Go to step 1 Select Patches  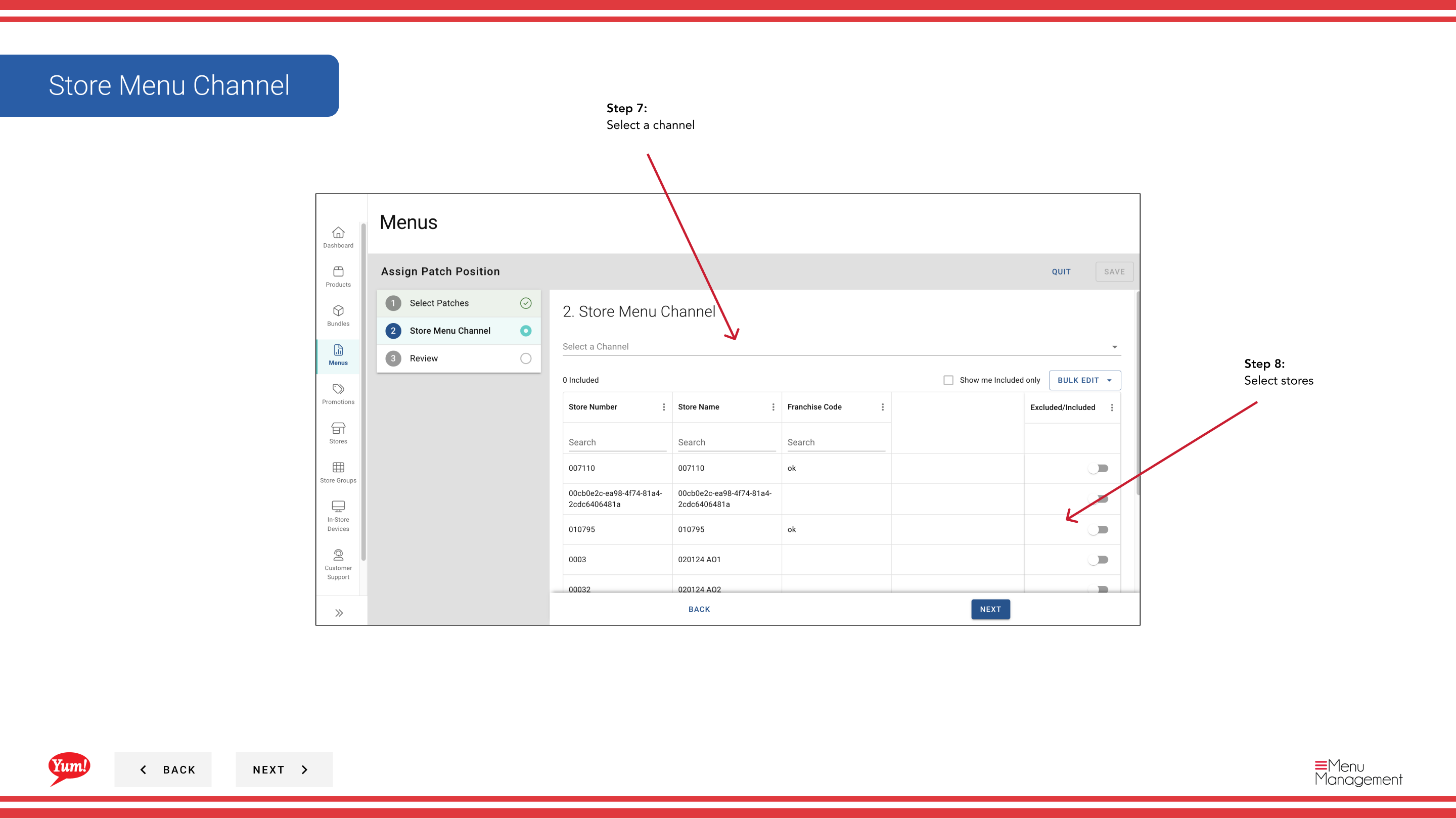pyautogui.click(x=459, y=303)
